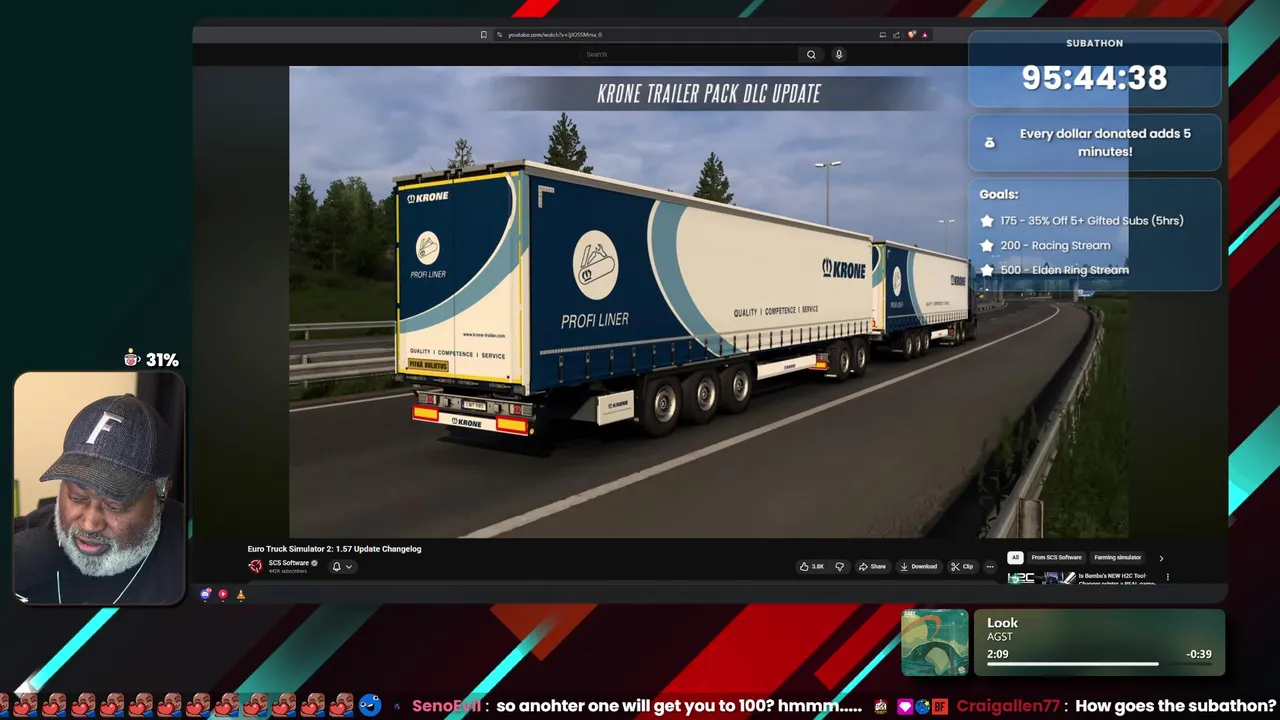
Task: Open Discord icon in the taskbar
Action: 206,594
